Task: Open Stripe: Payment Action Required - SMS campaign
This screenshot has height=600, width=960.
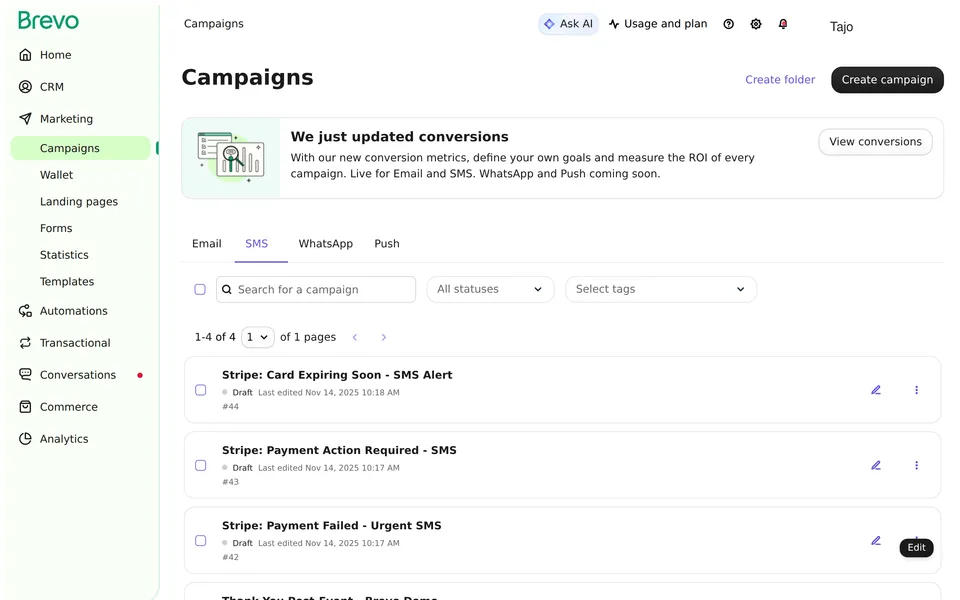Action: click(x=339, y=451)
